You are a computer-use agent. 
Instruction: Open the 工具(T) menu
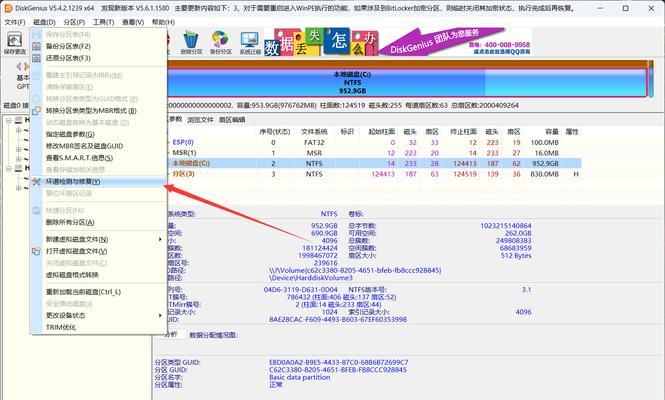(x=103, y=22)
